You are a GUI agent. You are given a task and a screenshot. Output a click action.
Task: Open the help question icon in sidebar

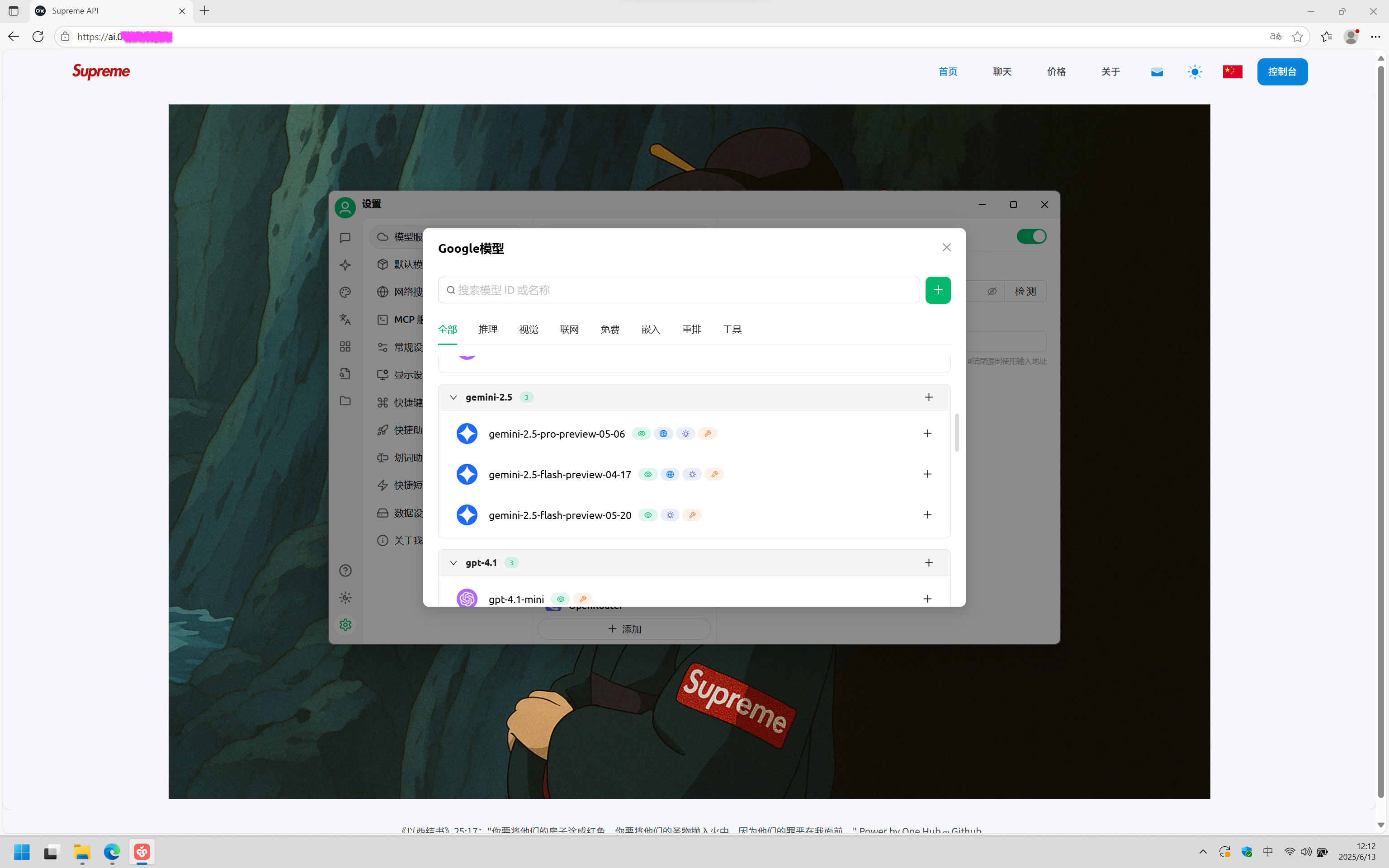point(345,571)
